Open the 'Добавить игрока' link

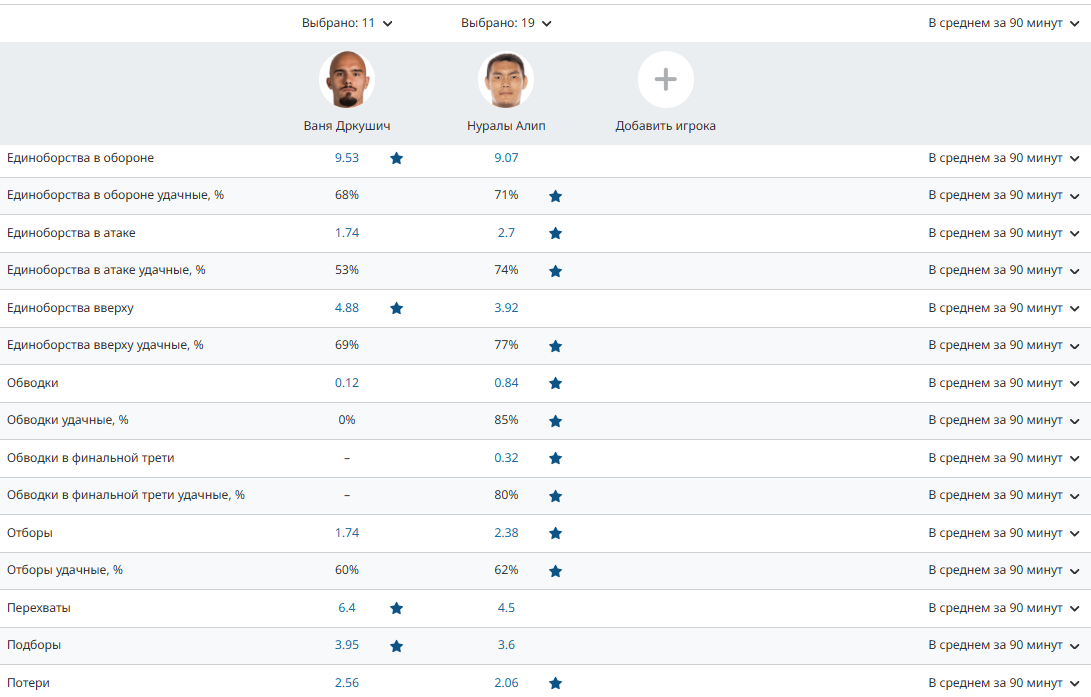pyautogui.click(x=665, y=126)
